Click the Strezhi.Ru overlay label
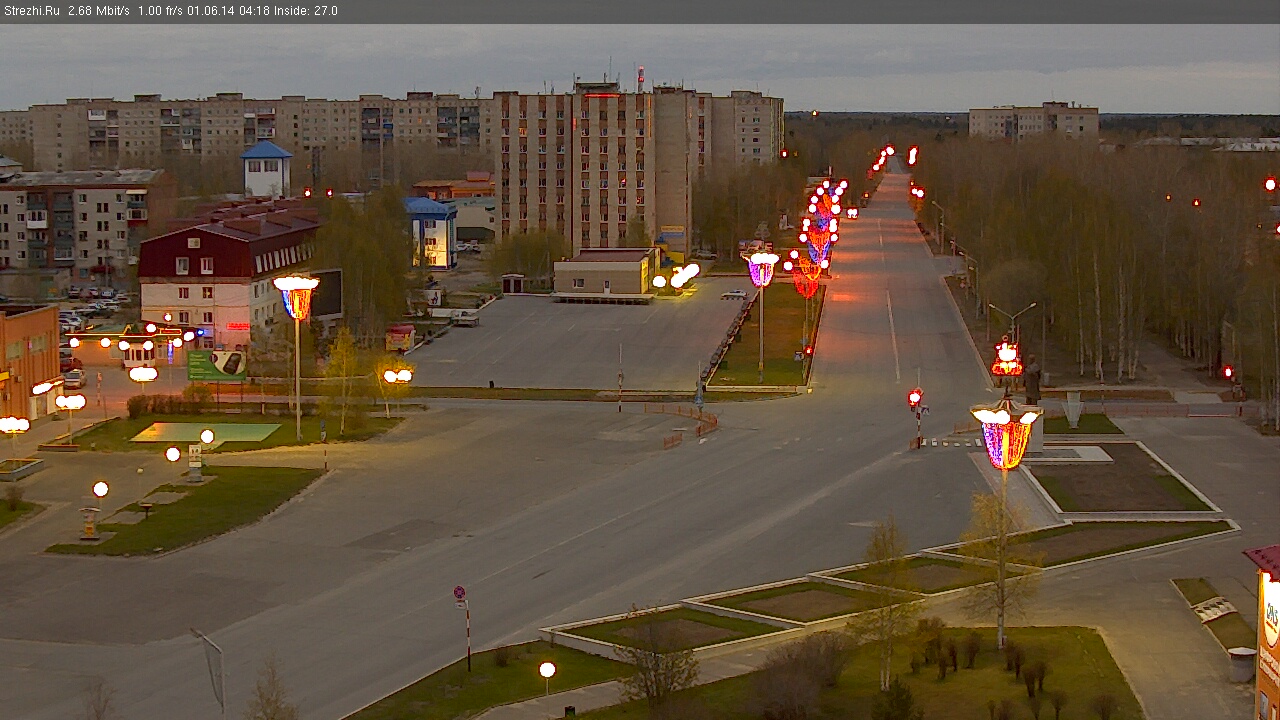The width and height of the screenshot is (1280, 720). (x=32, y=11)
